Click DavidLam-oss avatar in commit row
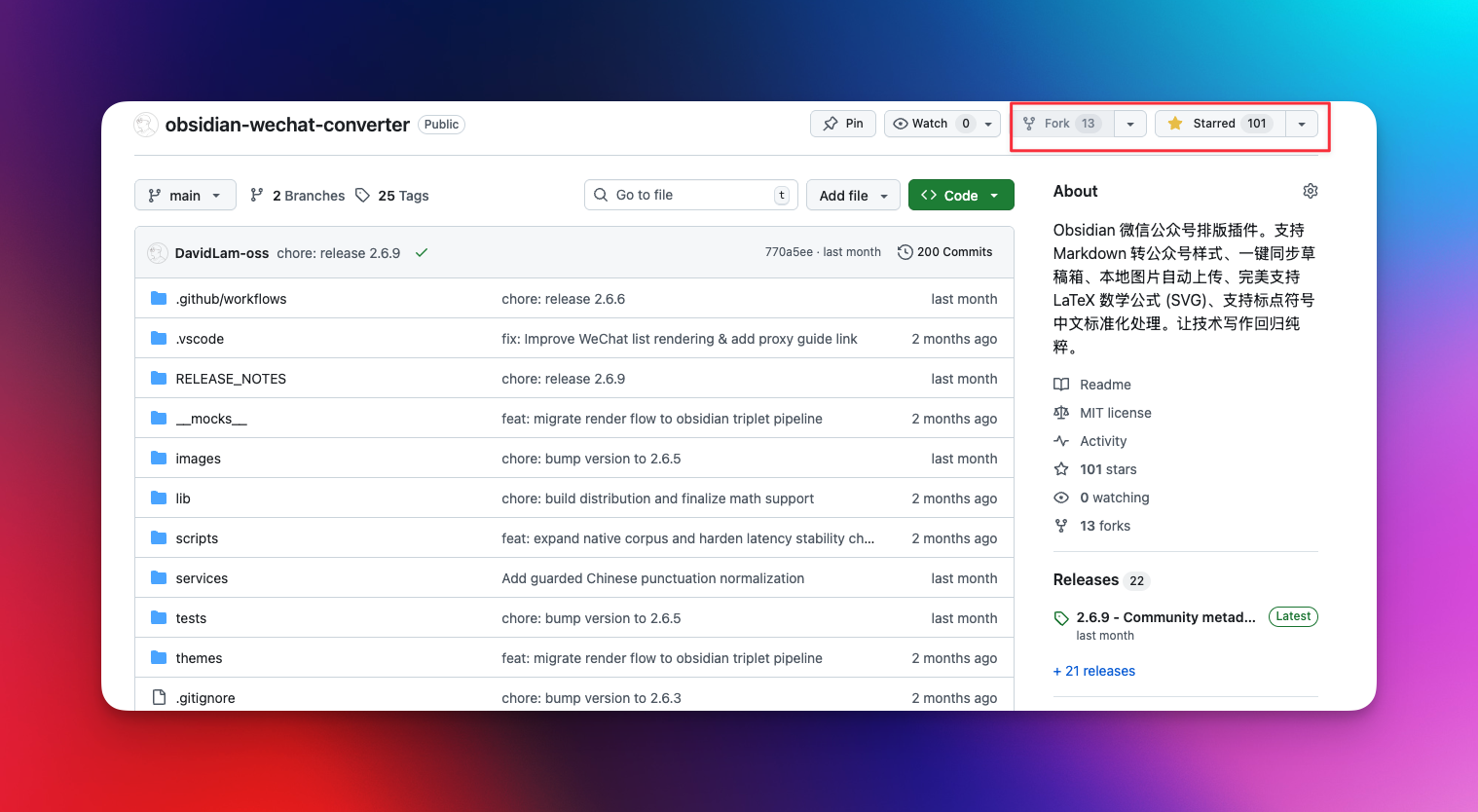 coord(158,253)
